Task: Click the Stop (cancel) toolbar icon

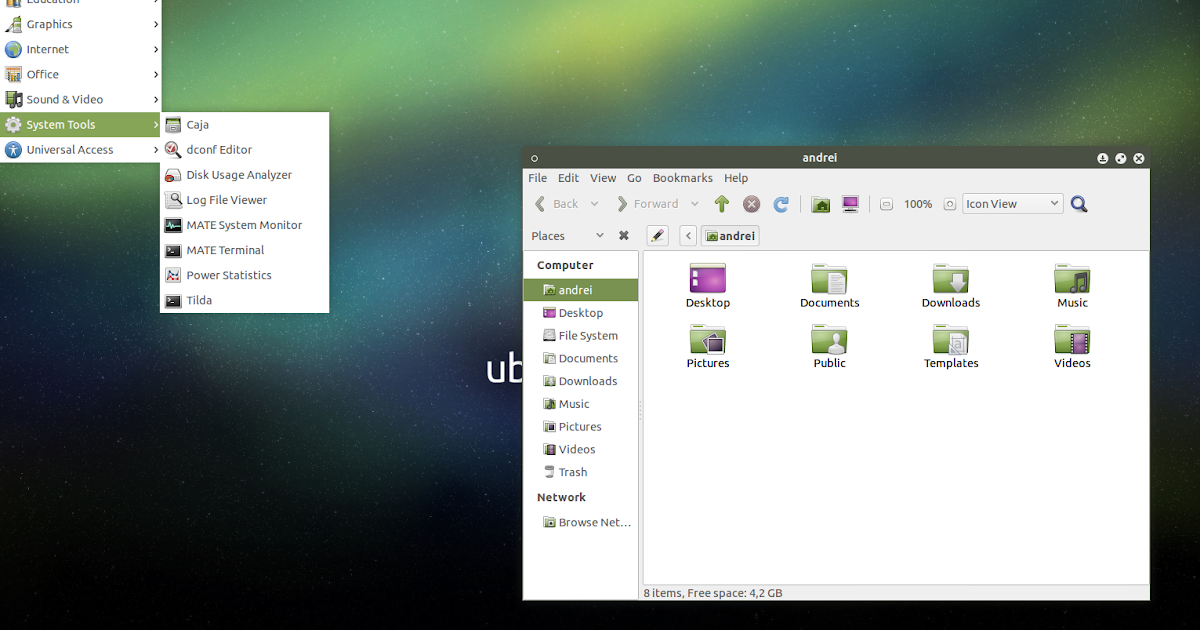Action: point(751,203)
